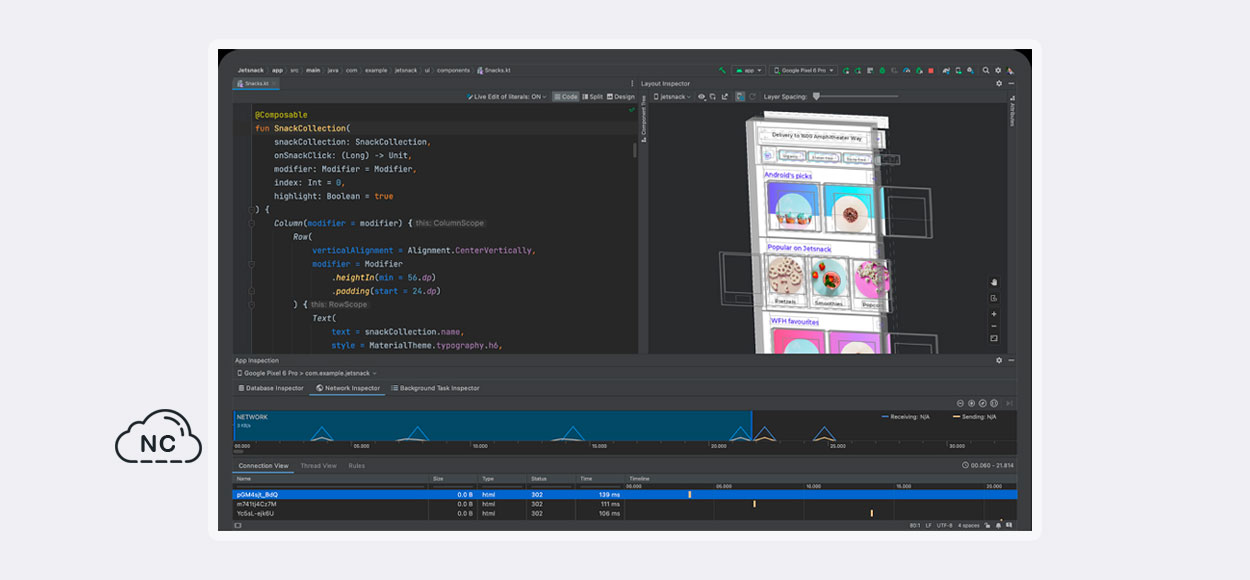Select the Network Inspector tab

[x=348, y=388]
